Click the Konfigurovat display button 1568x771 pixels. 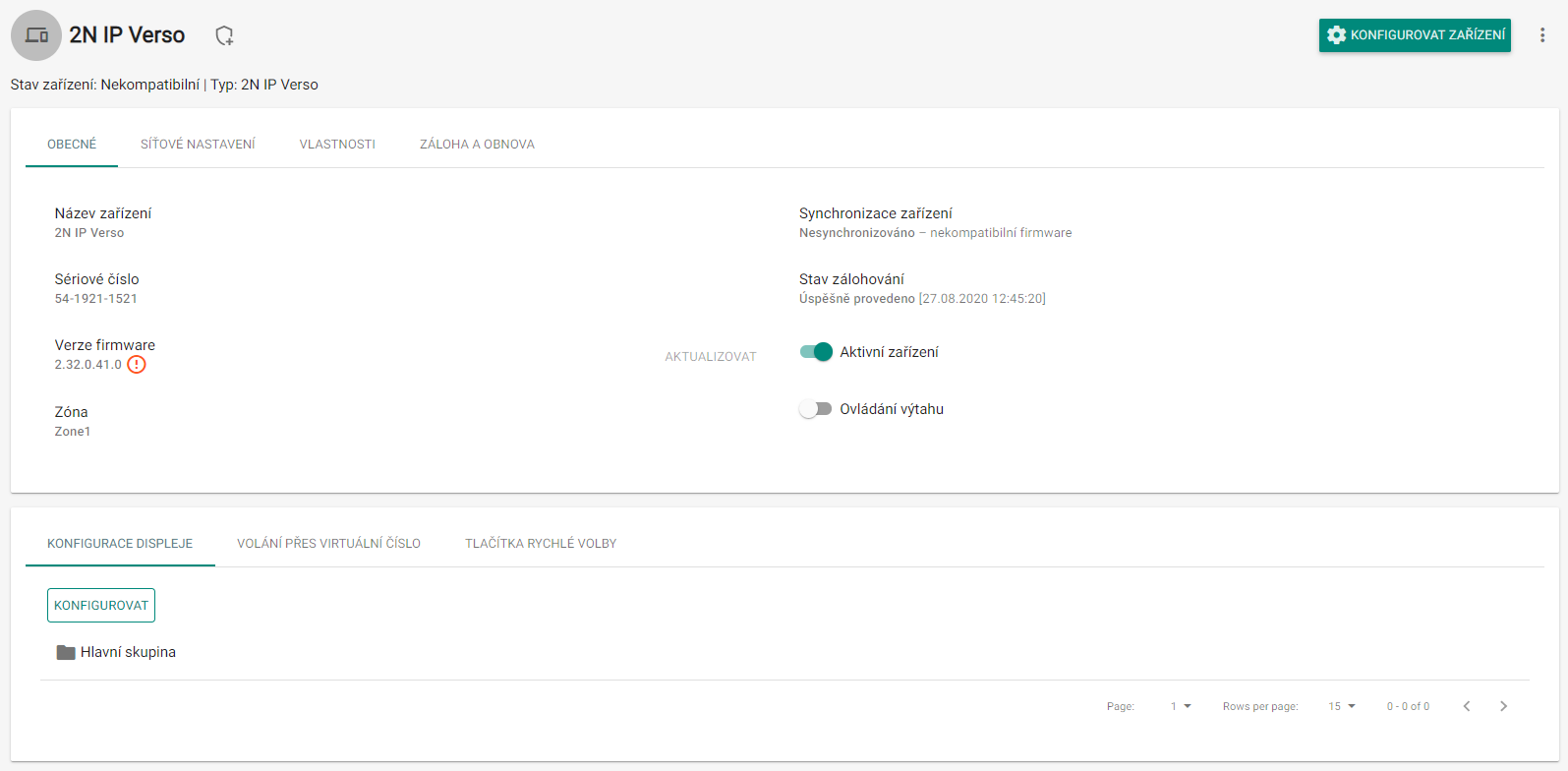(101, 606)
